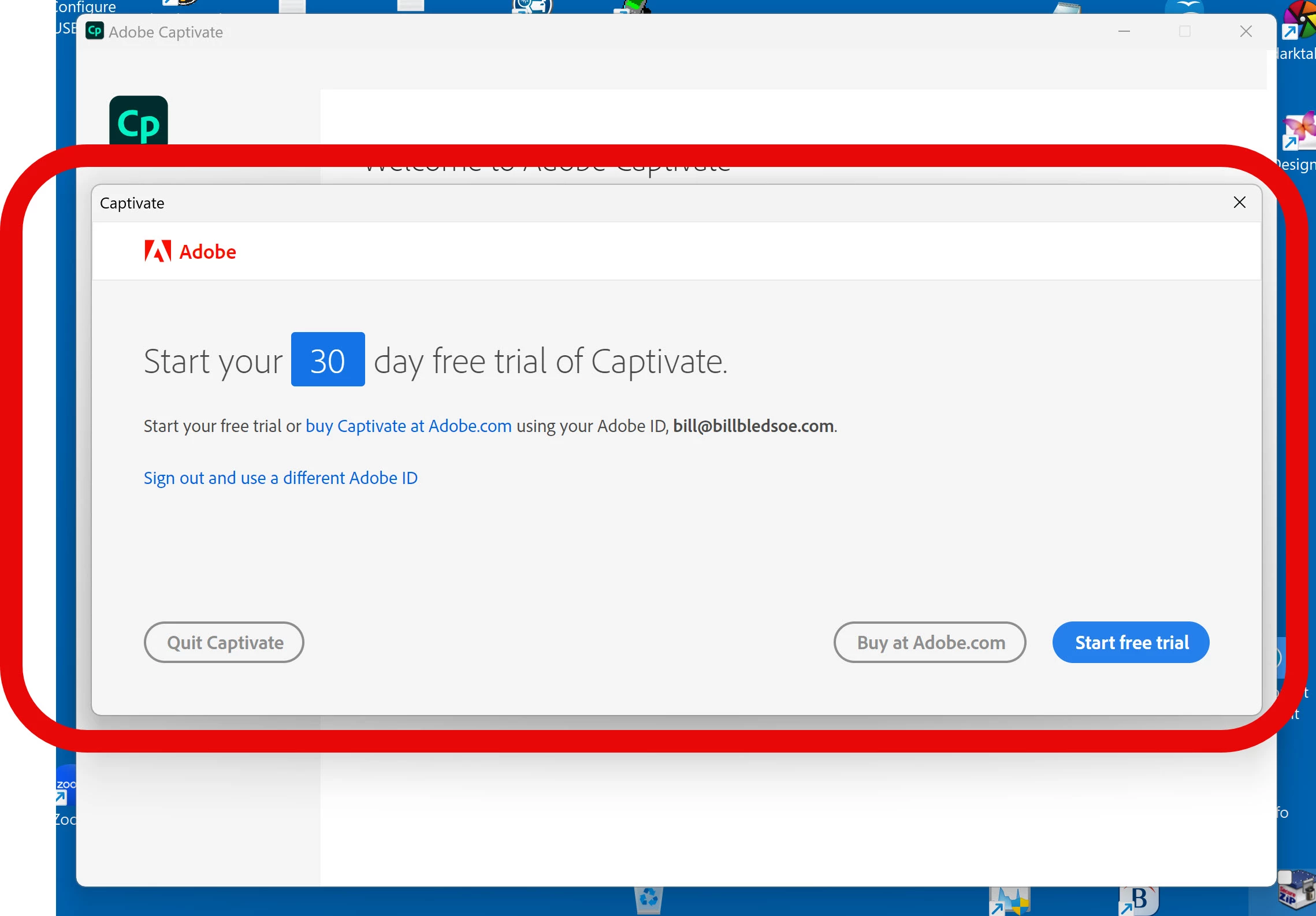
Task: Sign out and use a different Adobe ID
Action: [x=280, y=478]
